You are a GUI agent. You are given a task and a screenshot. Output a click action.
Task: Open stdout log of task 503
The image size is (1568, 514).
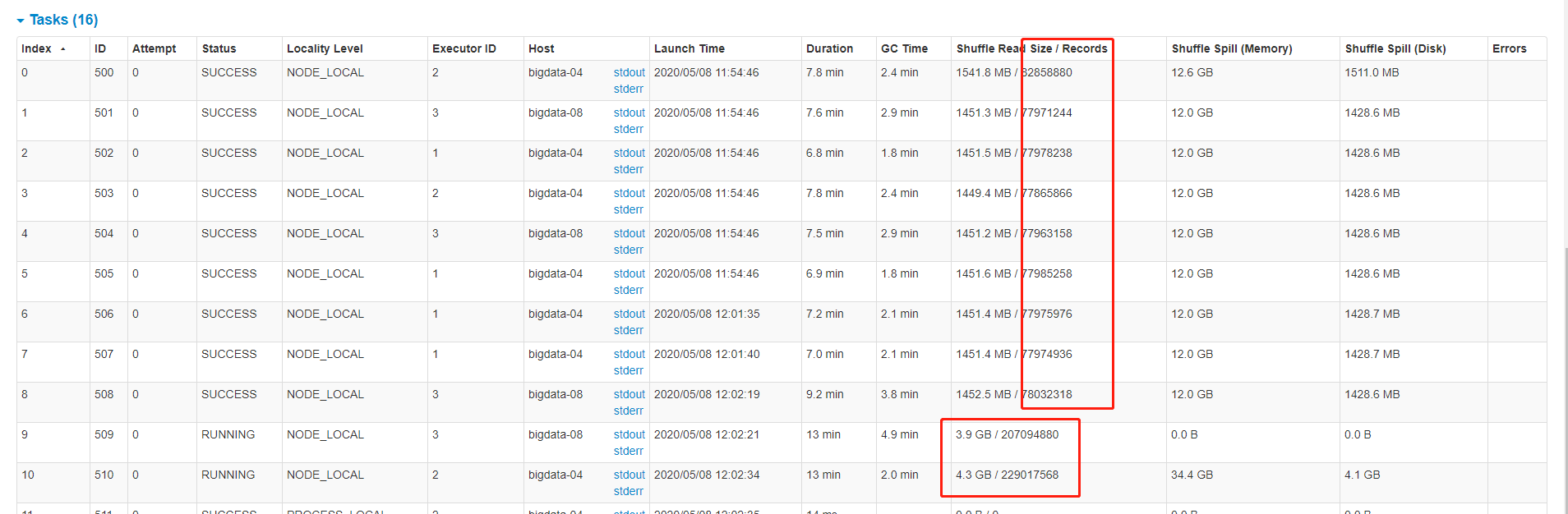629,193
